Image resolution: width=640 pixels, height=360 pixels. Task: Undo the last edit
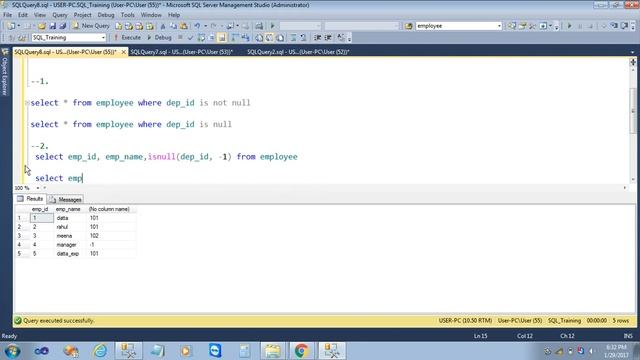(197, 26)
